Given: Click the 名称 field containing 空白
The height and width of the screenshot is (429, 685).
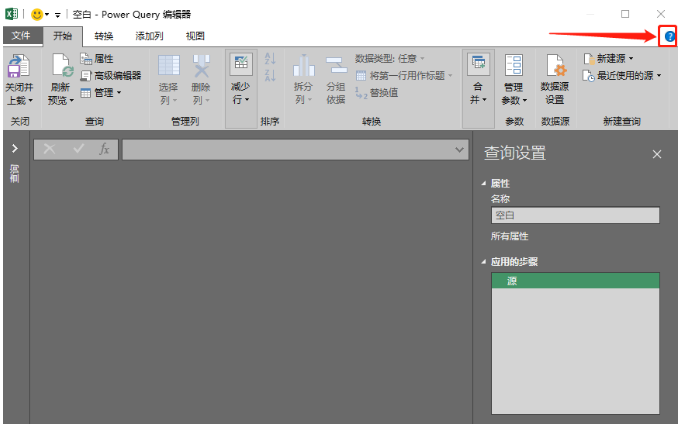Looking at the screenshot, I should pyautogui.click(x=575, y=215).
